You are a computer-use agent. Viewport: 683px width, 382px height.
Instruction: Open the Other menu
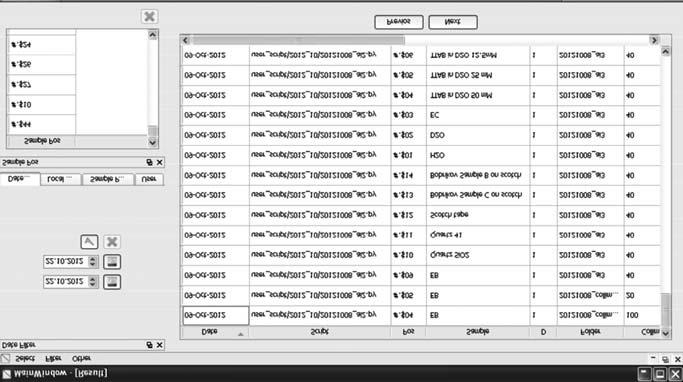81,358
